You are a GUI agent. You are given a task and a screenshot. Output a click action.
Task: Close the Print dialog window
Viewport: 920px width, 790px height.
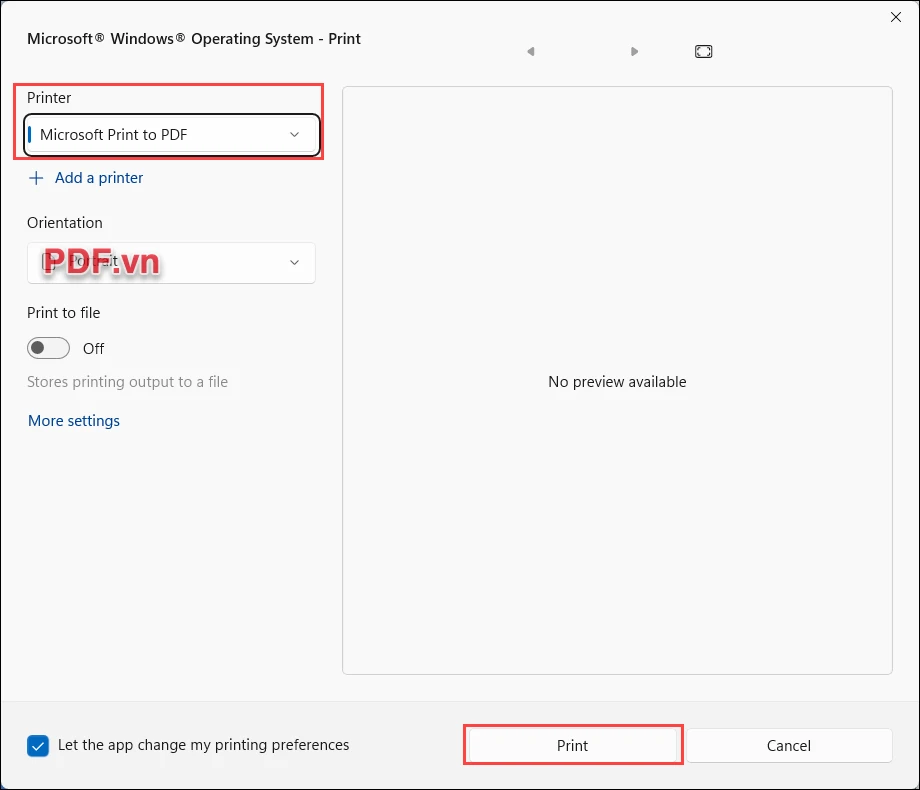click(x=895, y=17)
